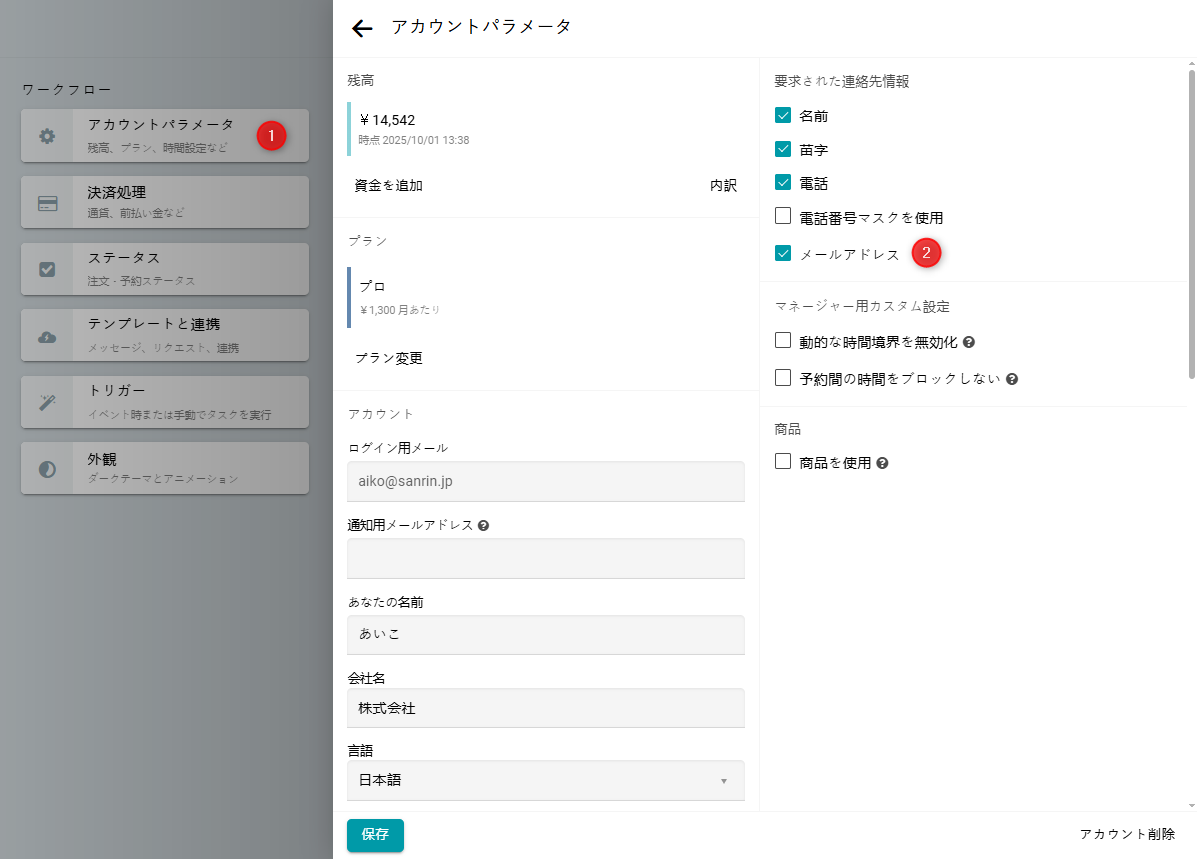
Task: Click the magic wand icon for トリガー
Action: [x=47, y=402]
